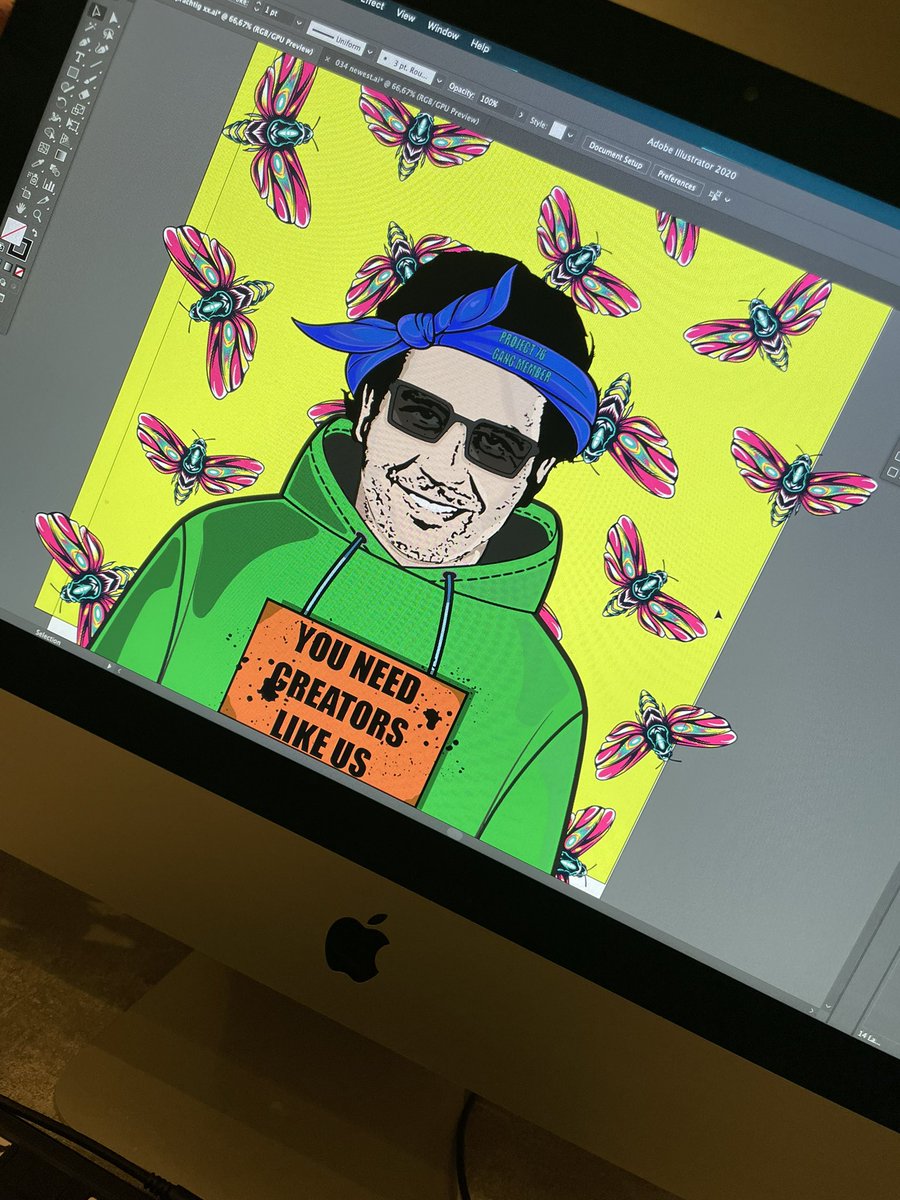Select the Hand tool
This screenshot has width=900, height=1200.
21,208
